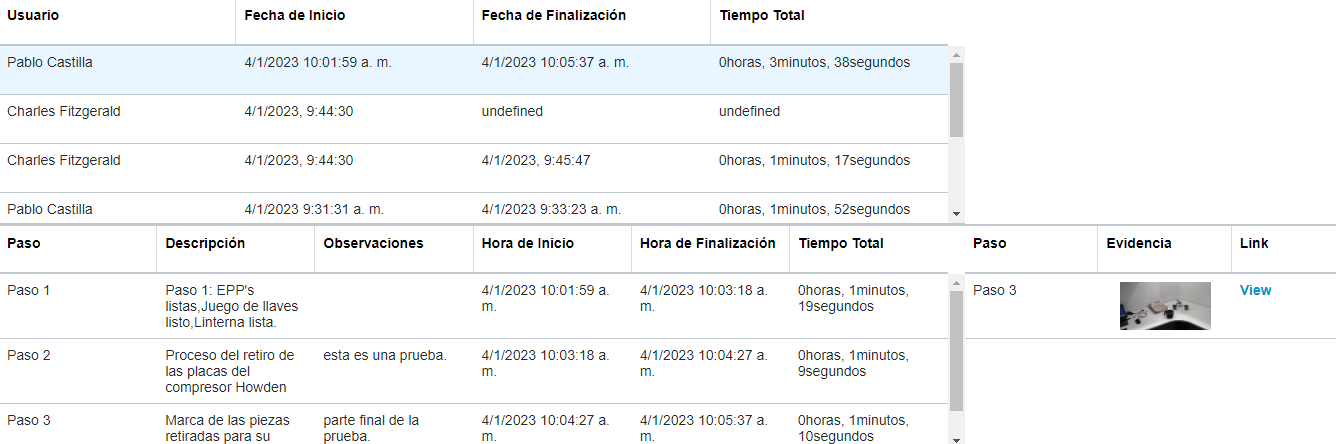Click the user table's scroll down arrow

956,213
